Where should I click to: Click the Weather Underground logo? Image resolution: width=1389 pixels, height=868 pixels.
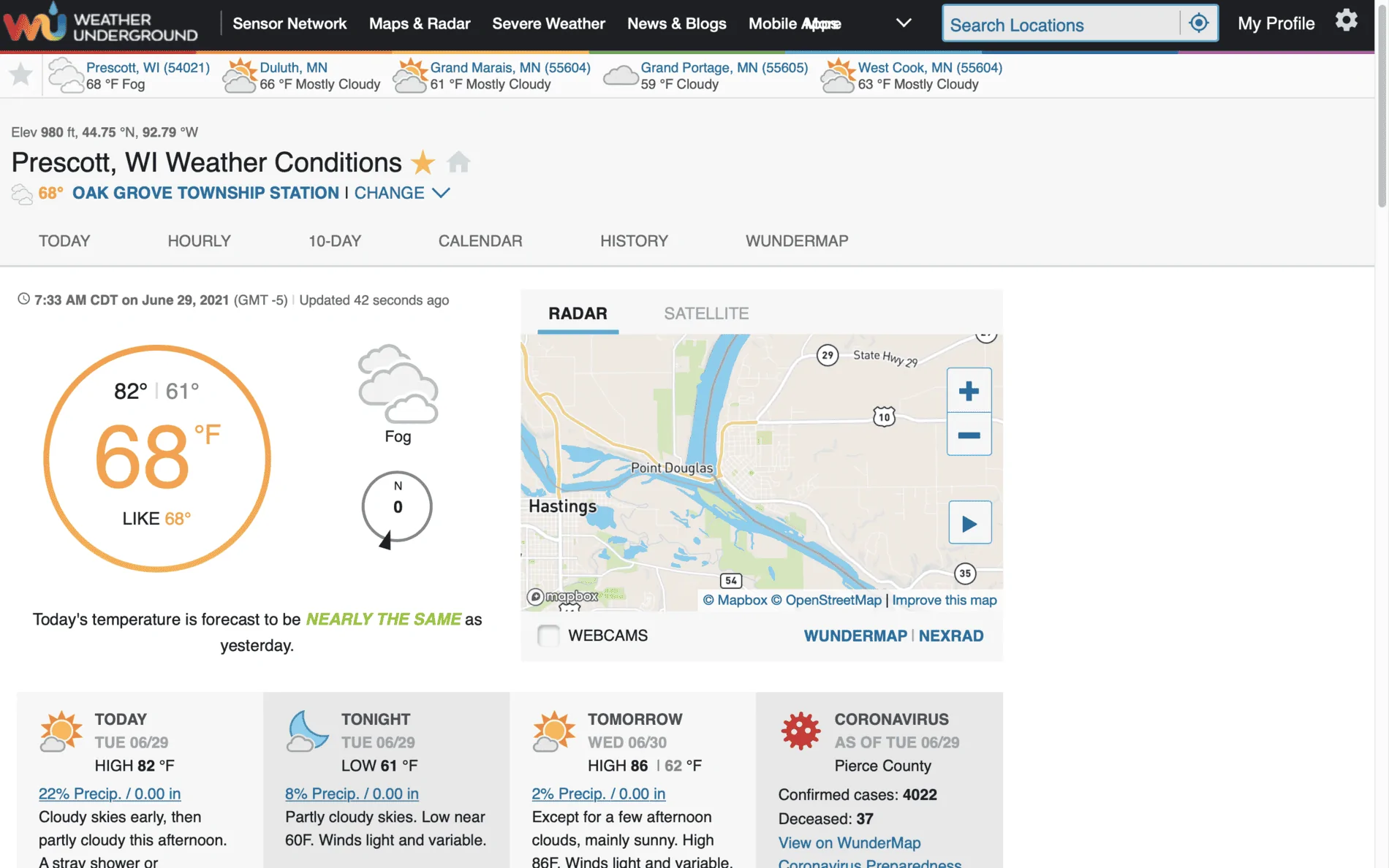tap(100, 23)
